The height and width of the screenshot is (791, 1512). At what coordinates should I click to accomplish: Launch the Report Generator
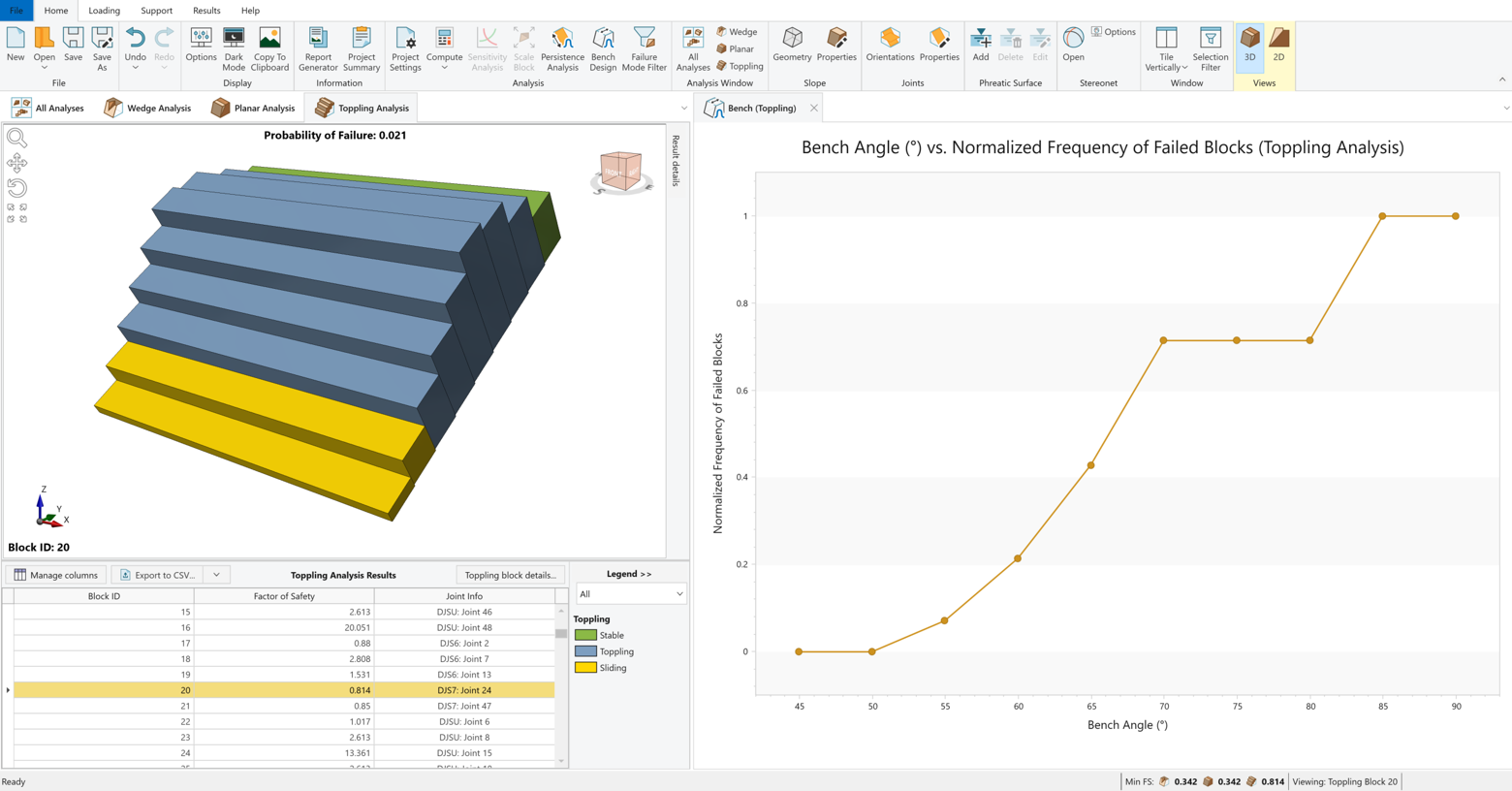pyautogui.click(x=318, y=49)
